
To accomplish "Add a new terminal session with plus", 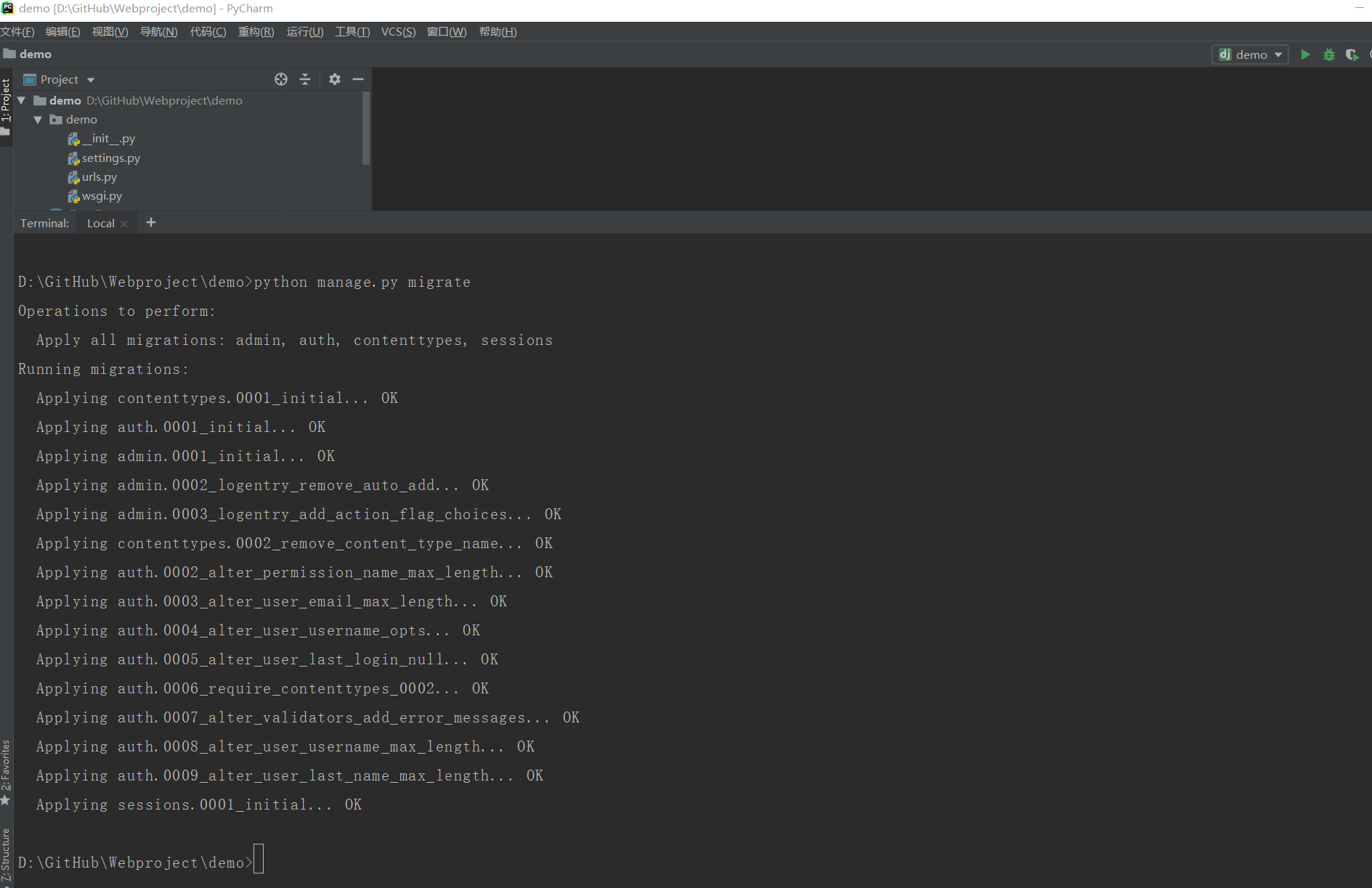I will (151, 222).
